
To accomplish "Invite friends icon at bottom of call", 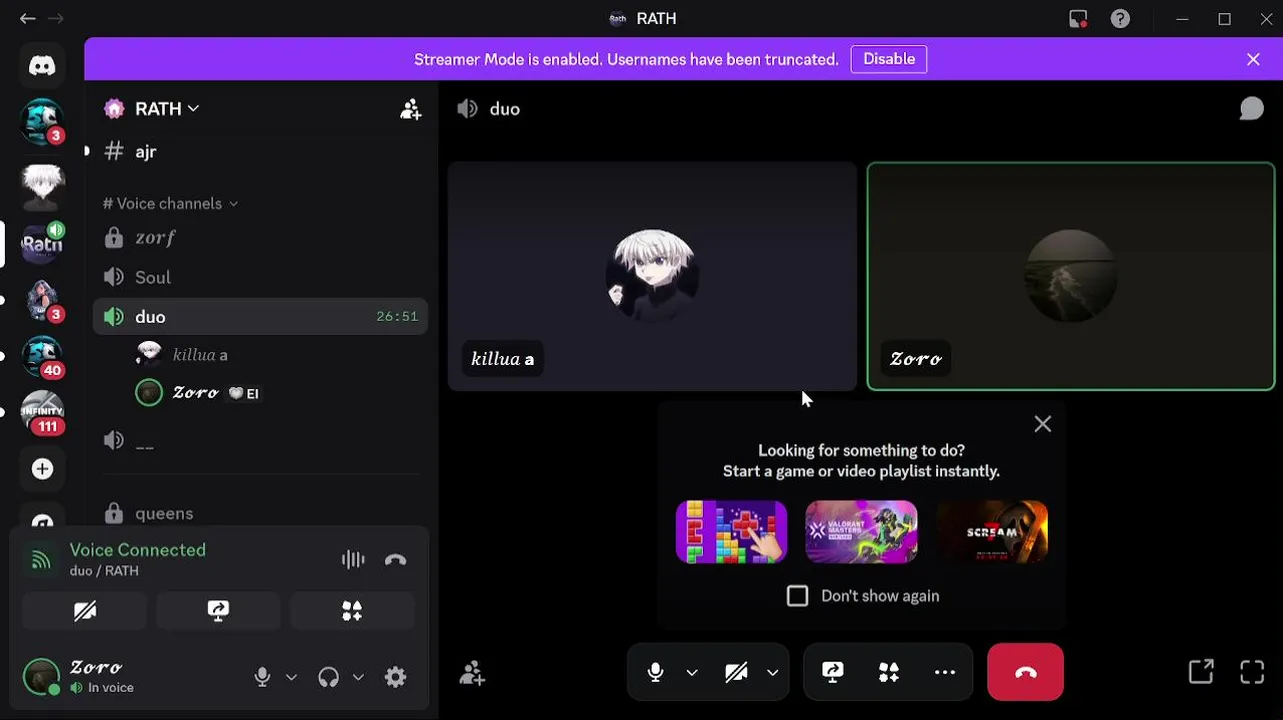I will coord(472,673).
